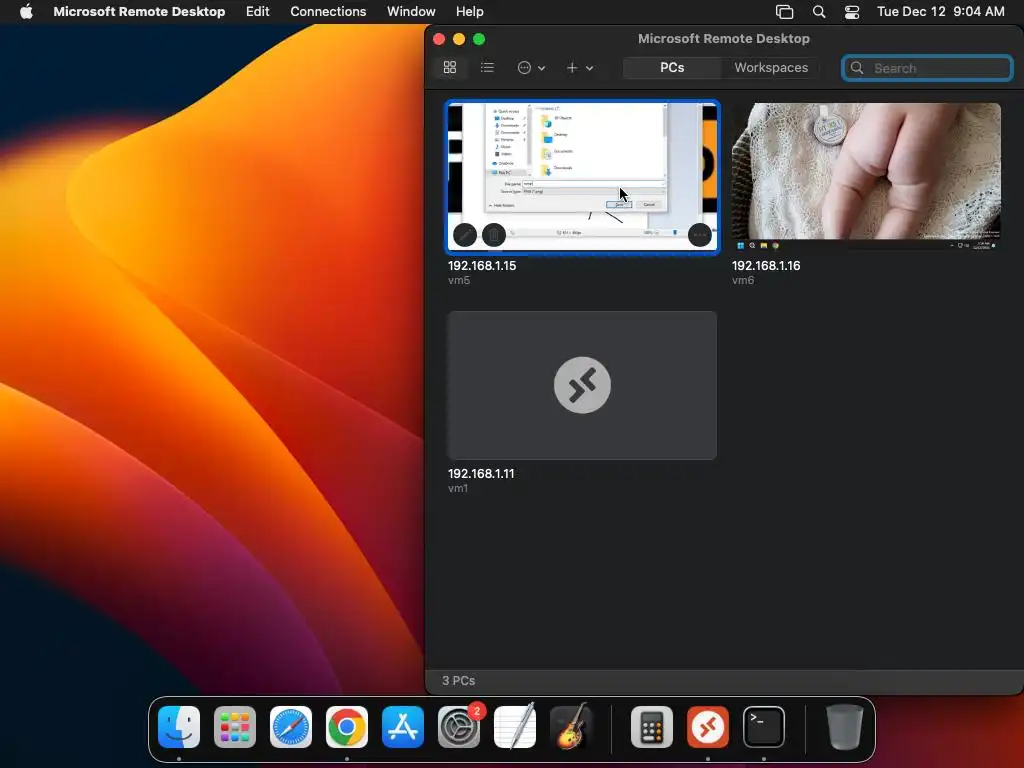Screen dimensions: 1024x768
Task: Delete the 192.168.1.15 PC with trash icon
Action: [x=494, y=235]
